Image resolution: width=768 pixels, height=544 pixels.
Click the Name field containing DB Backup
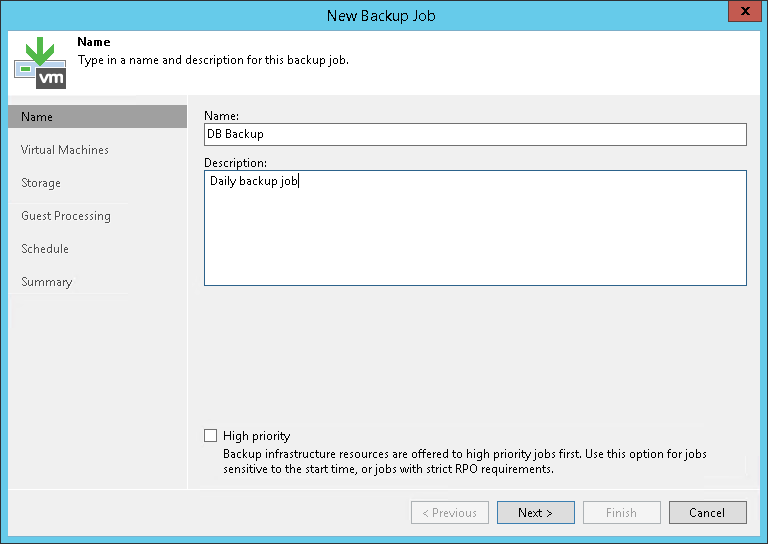pyautogui.click(x=475, y=134)
